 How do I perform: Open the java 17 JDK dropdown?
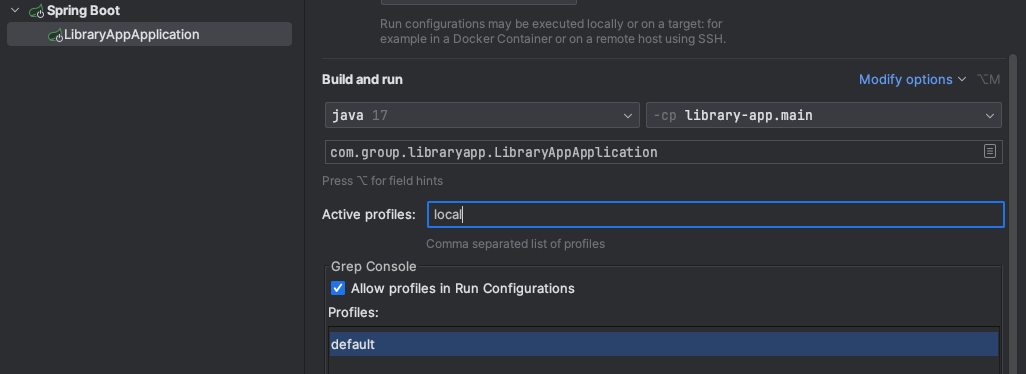[482, 116]
